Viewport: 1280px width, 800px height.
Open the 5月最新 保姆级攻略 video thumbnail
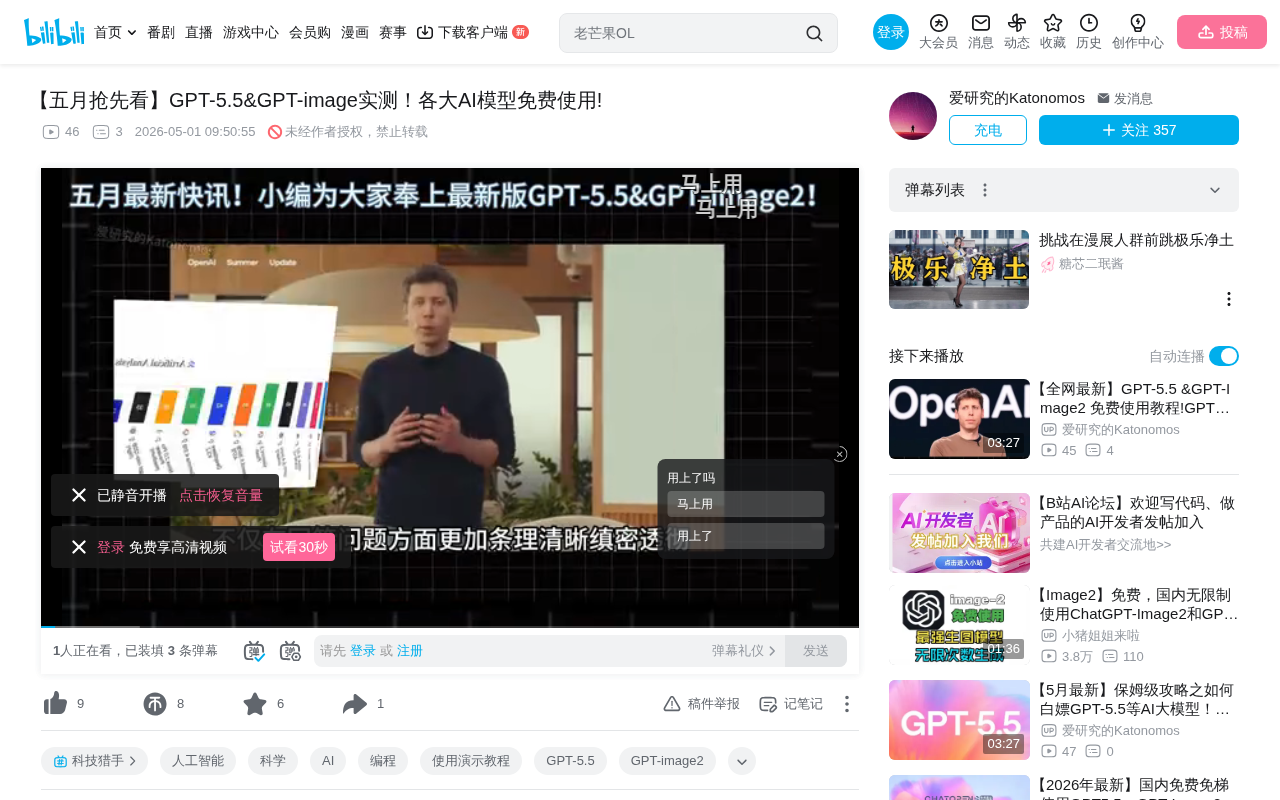(959, 720)
